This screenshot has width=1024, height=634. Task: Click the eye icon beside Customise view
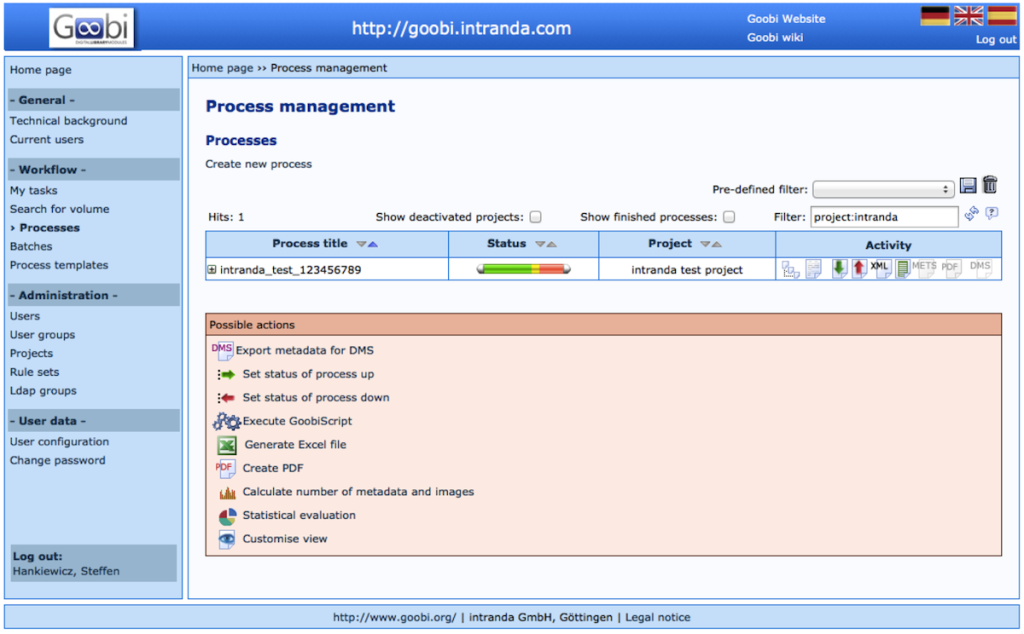tap(227, 539)
